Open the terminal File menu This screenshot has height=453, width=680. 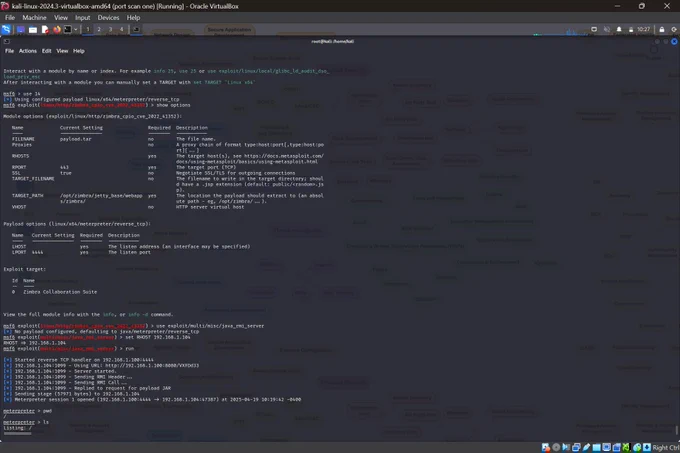point(9,51)
